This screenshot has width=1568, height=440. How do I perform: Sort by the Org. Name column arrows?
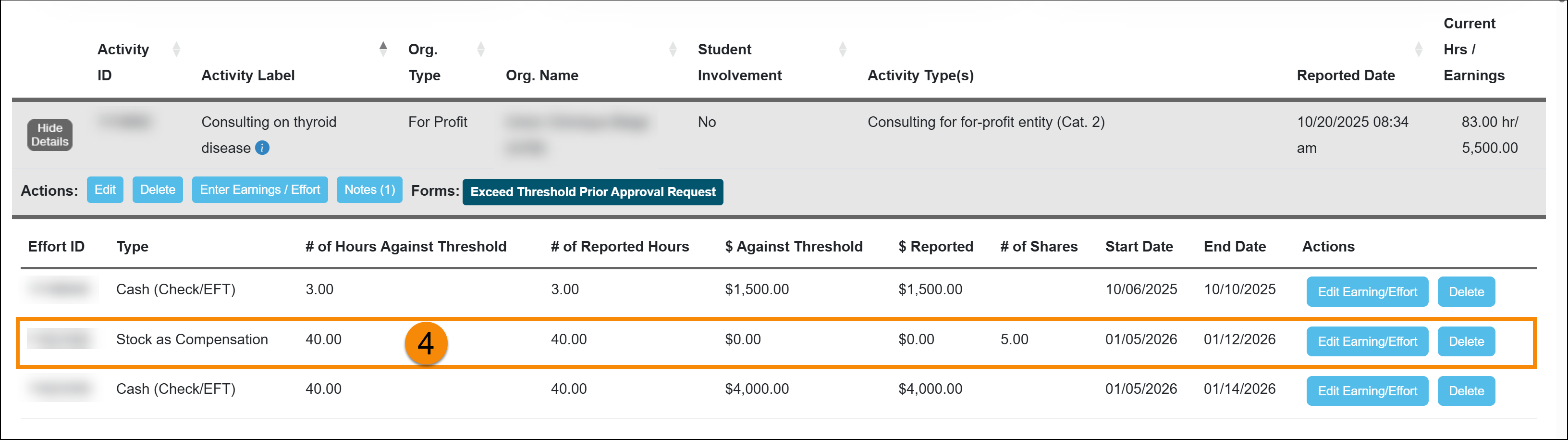673,49
